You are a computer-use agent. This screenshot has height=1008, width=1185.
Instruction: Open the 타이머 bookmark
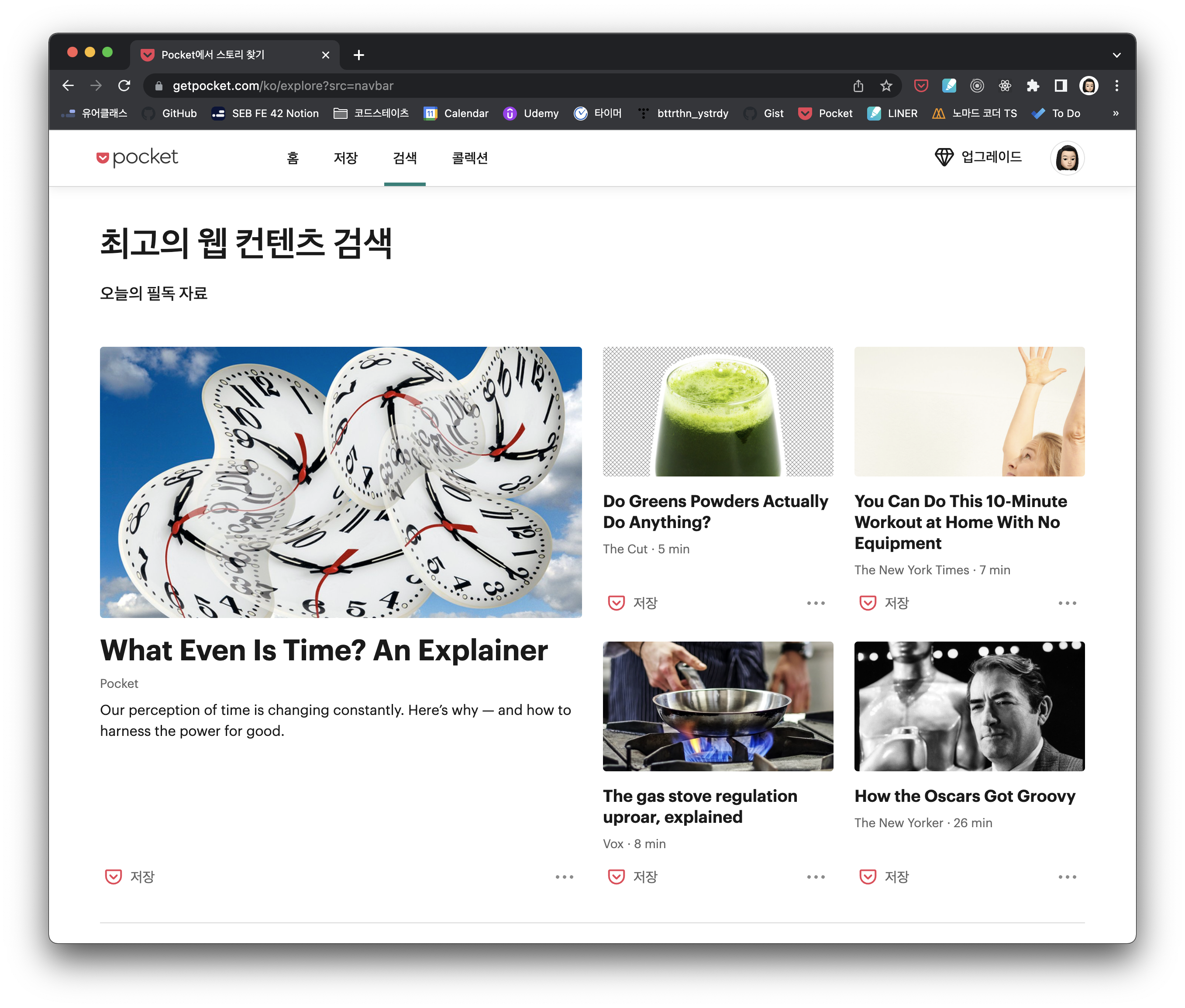point(598,113)
